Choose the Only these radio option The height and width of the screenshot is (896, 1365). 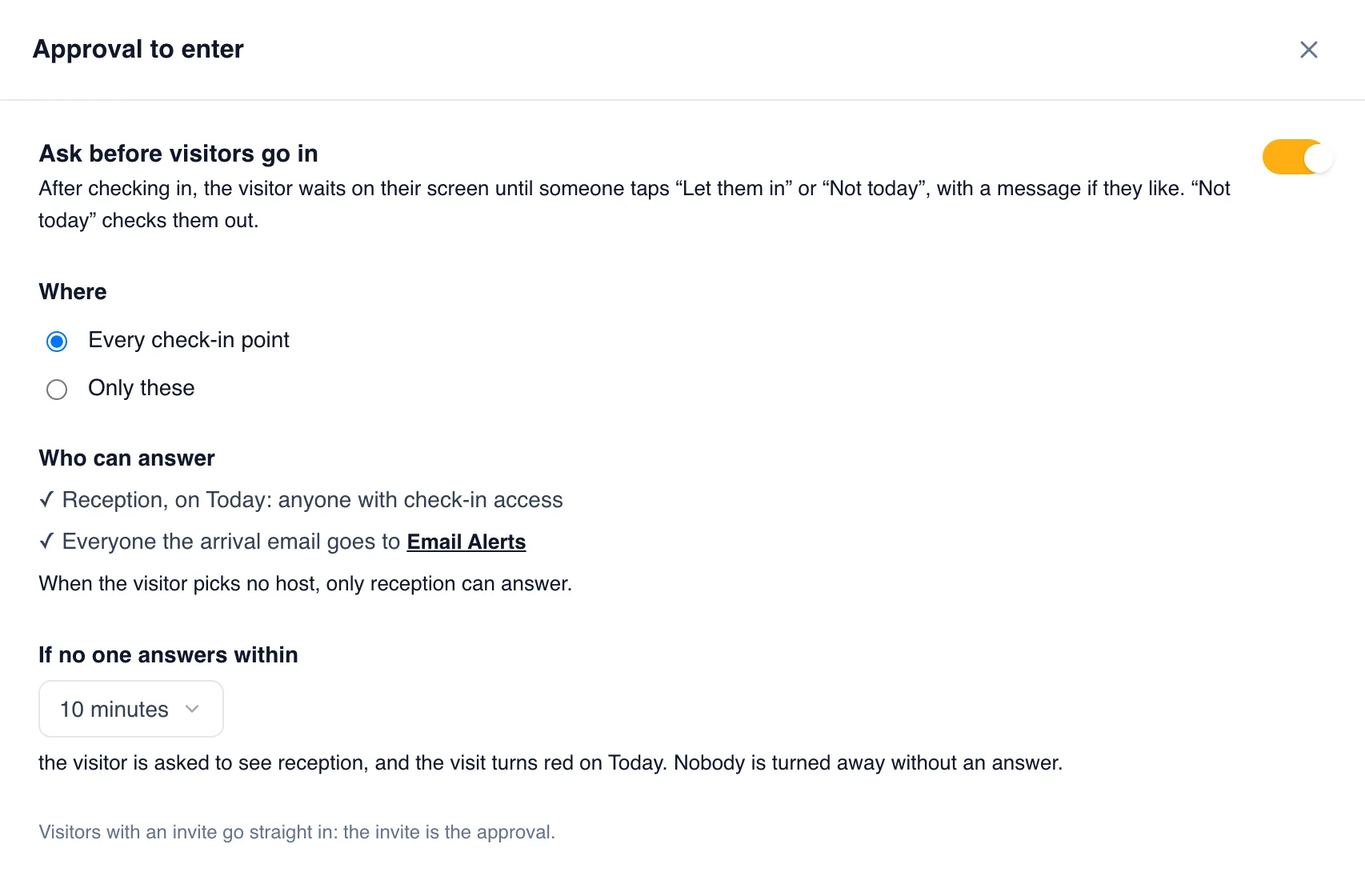(x=57, y=390)
